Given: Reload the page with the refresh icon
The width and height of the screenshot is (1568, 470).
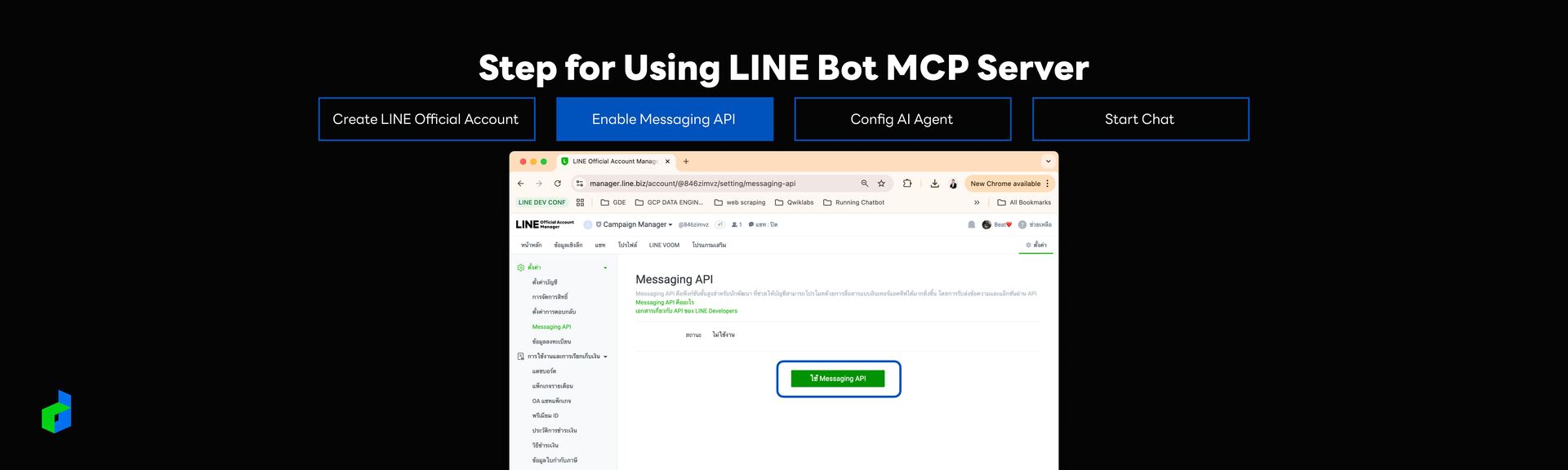Looking at the screenshot, I should pyautogui.click(x=558, y=184).
